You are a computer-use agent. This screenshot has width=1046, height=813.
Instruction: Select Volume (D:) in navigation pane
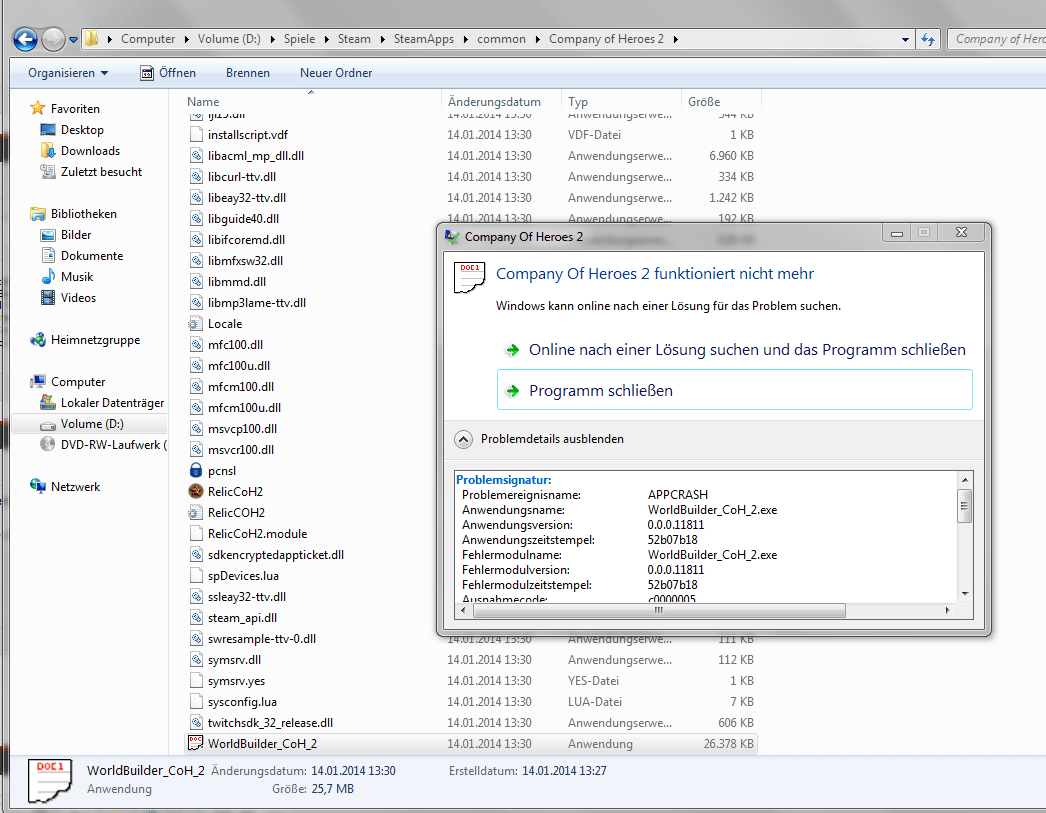[92, 424]
